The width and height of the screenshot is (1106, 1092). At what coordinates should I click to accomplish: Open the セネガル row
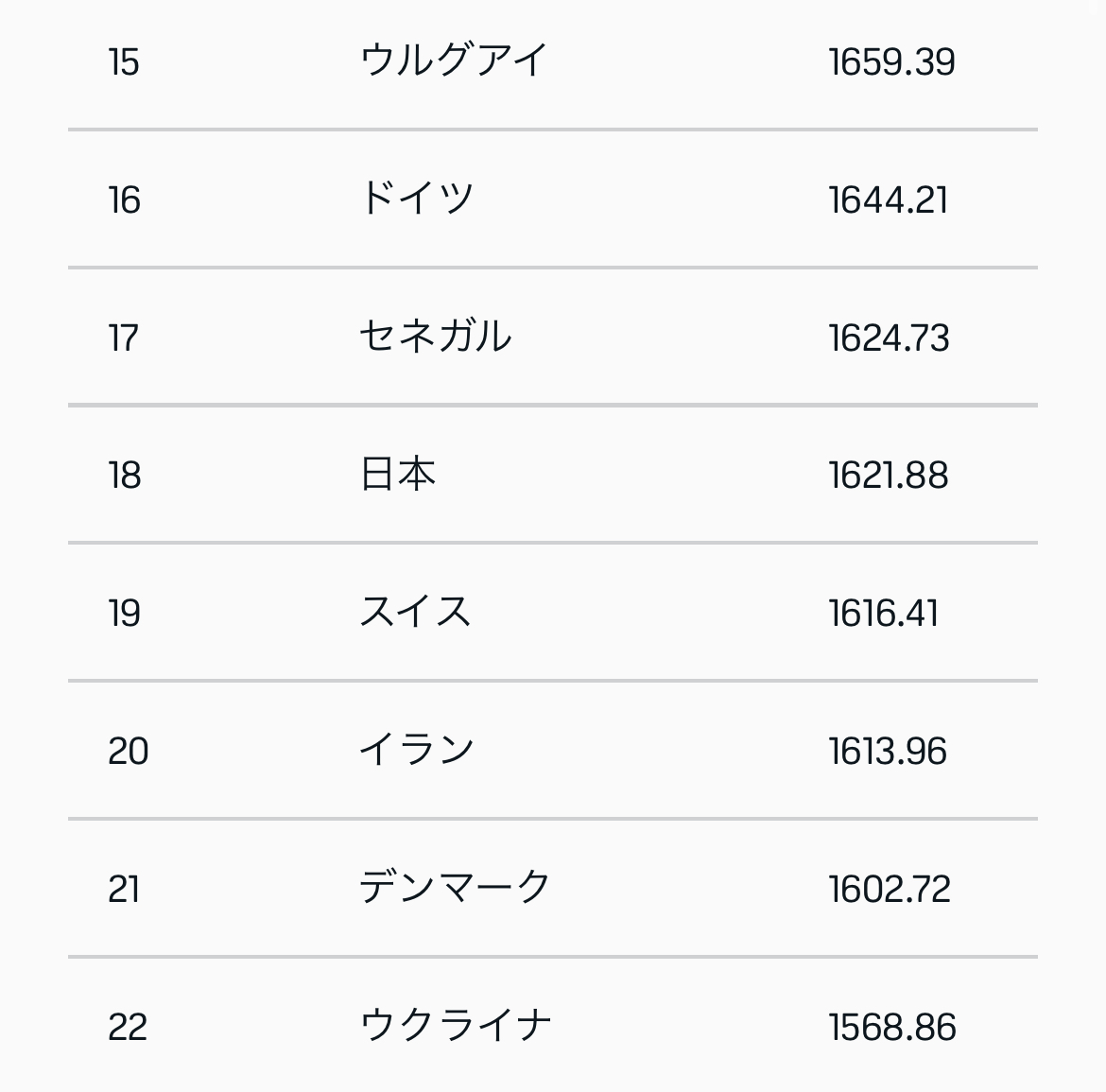click(553, 337)
